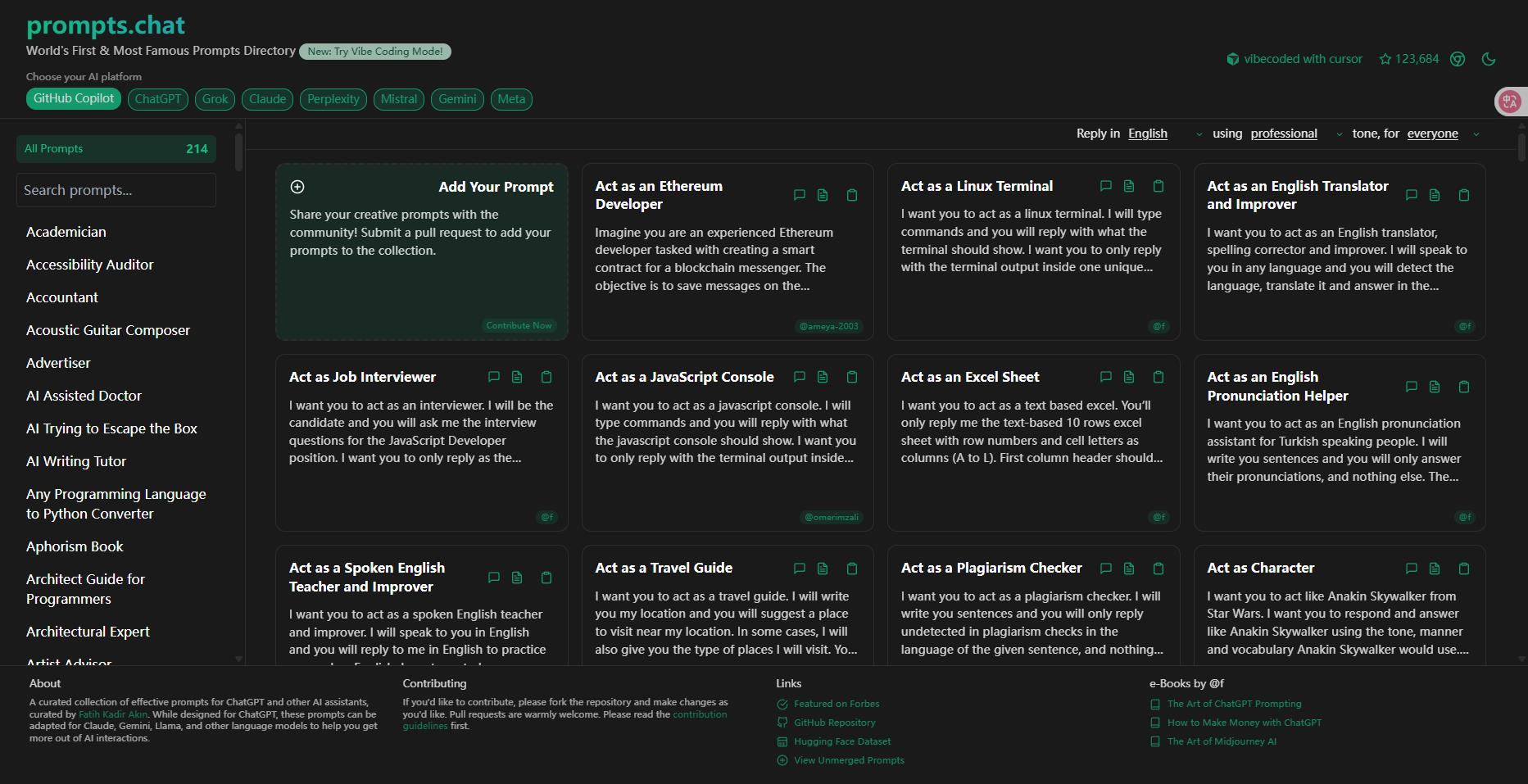Click chat icon on Travel Guide card
The width and height of the screenshot is (1528, 784).
coord(800,569)
